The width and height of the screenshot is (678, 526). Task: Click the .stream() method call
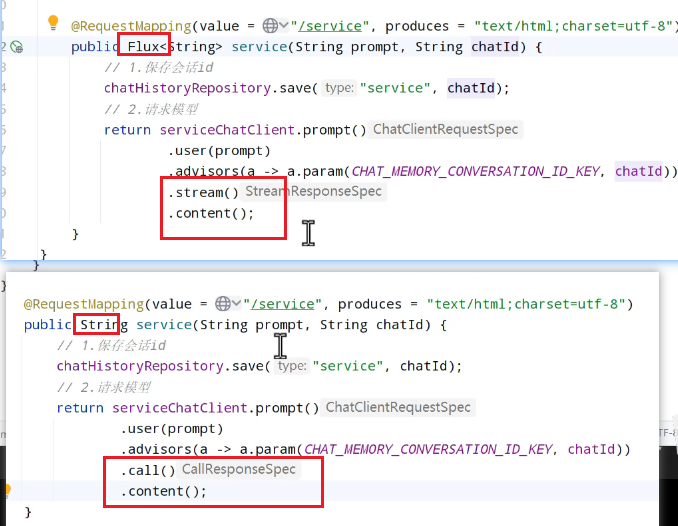(203, 192)
